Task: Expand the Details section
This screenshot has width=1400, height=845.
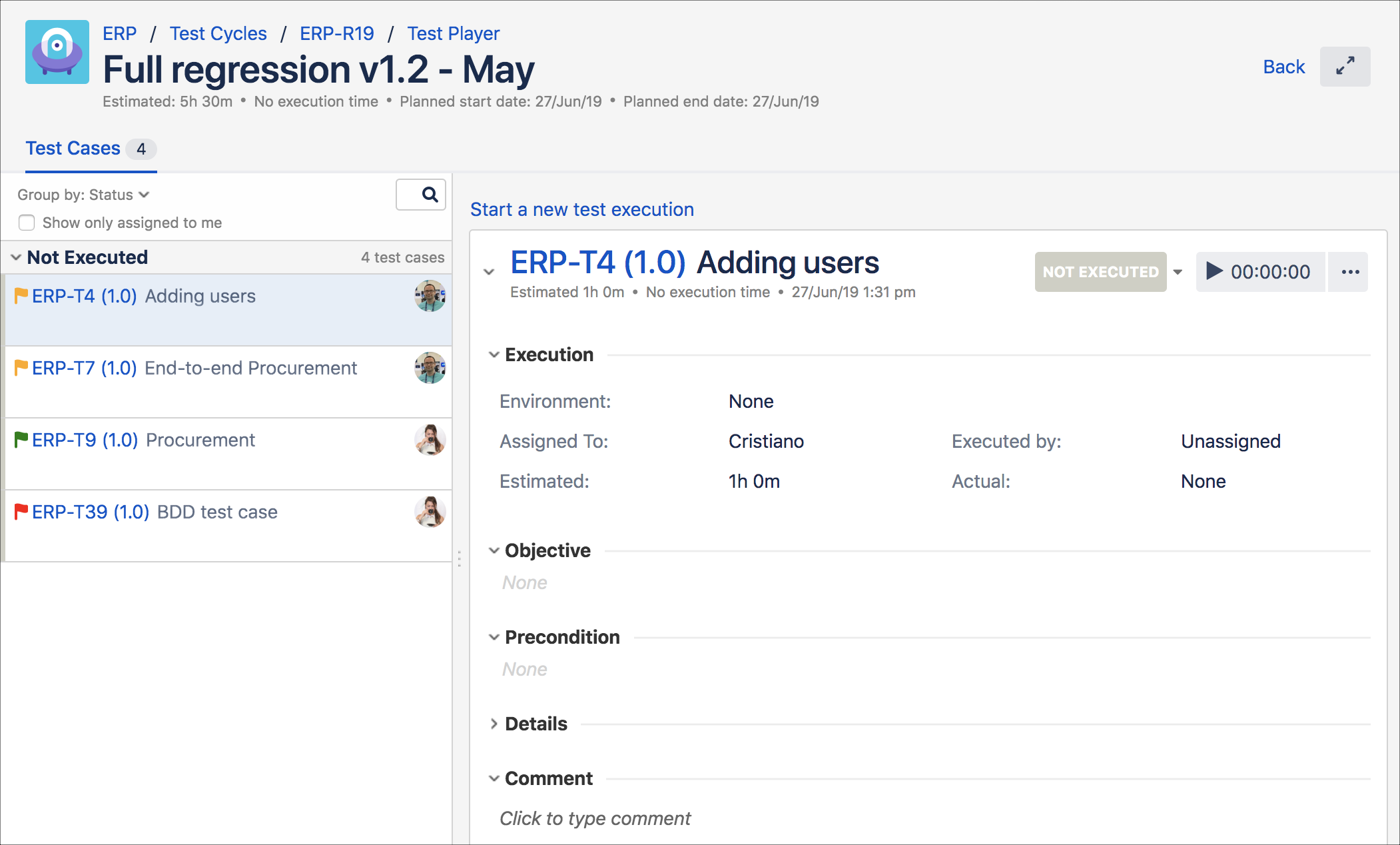Action: 494,724
